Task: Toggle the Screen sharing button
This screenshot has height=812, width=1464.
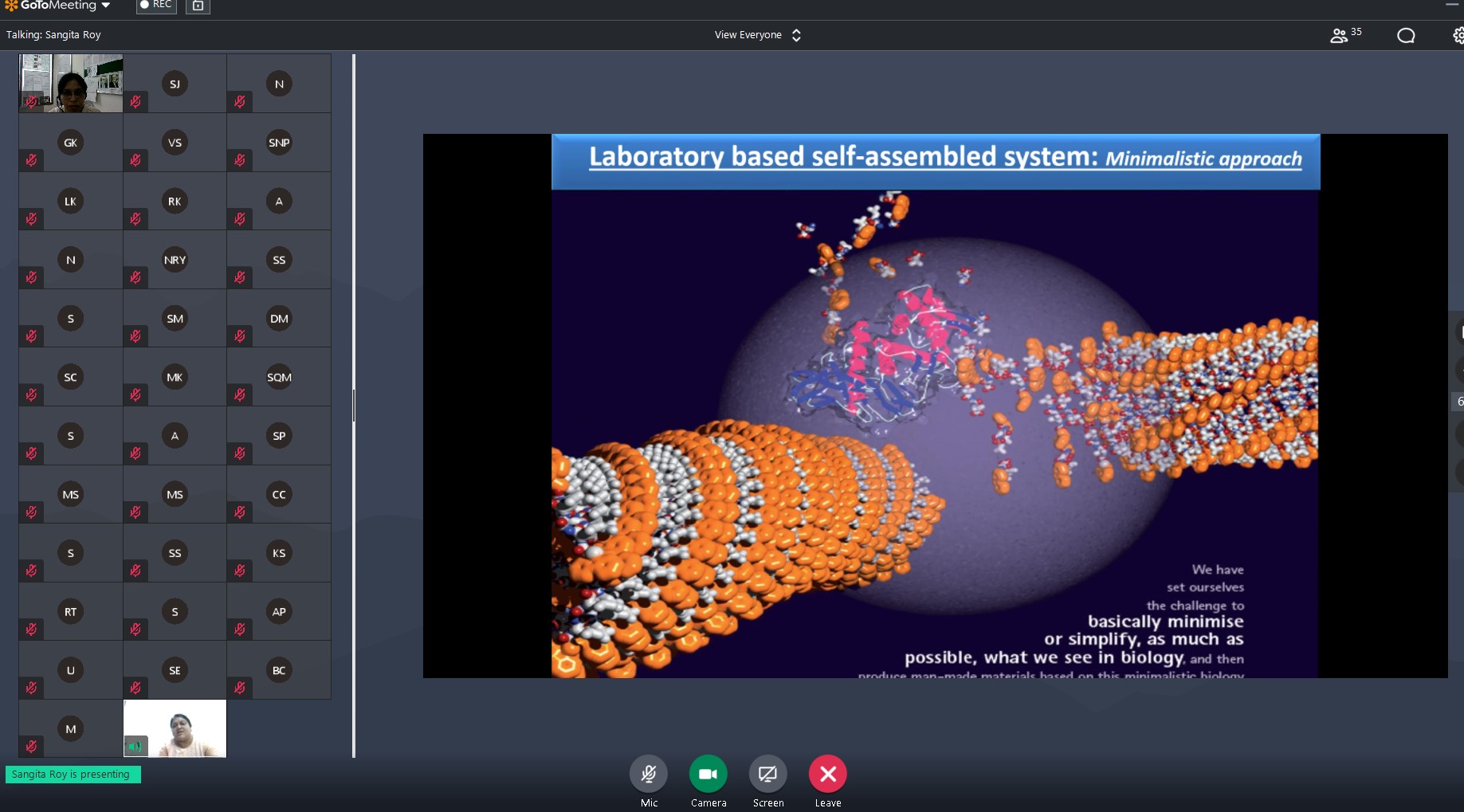Action: click(x=767, y=774)
